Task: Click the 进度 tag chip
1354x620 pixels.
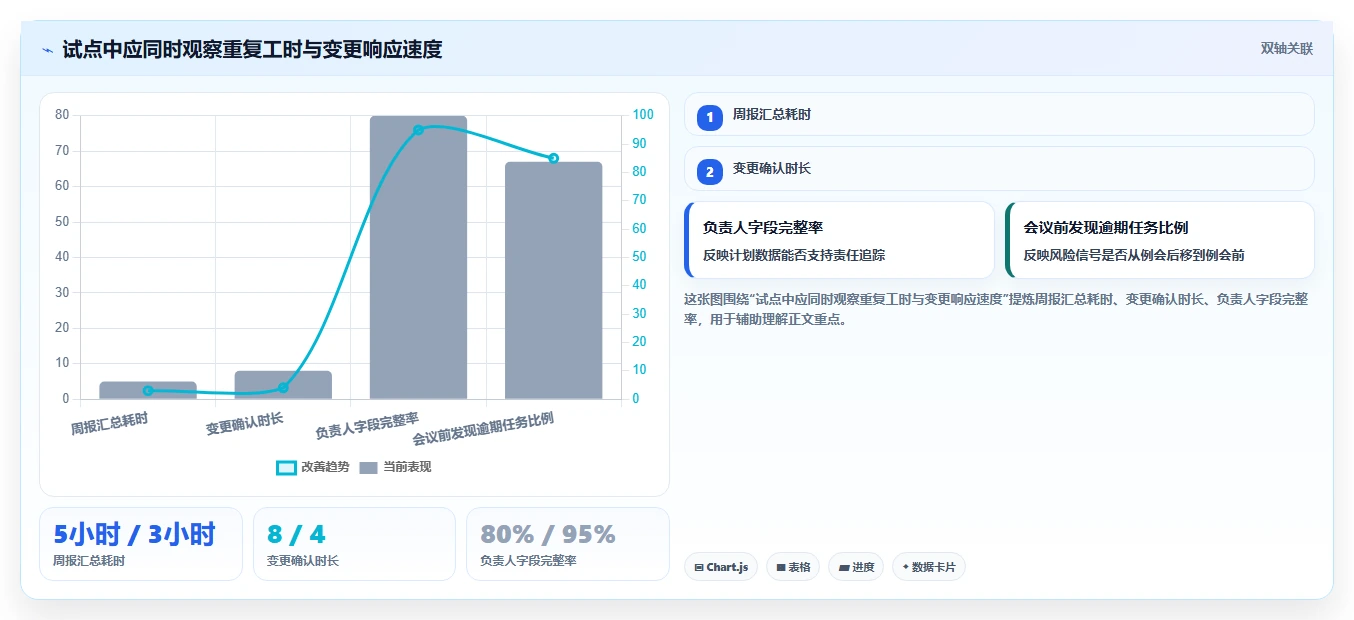Action: 856,567
